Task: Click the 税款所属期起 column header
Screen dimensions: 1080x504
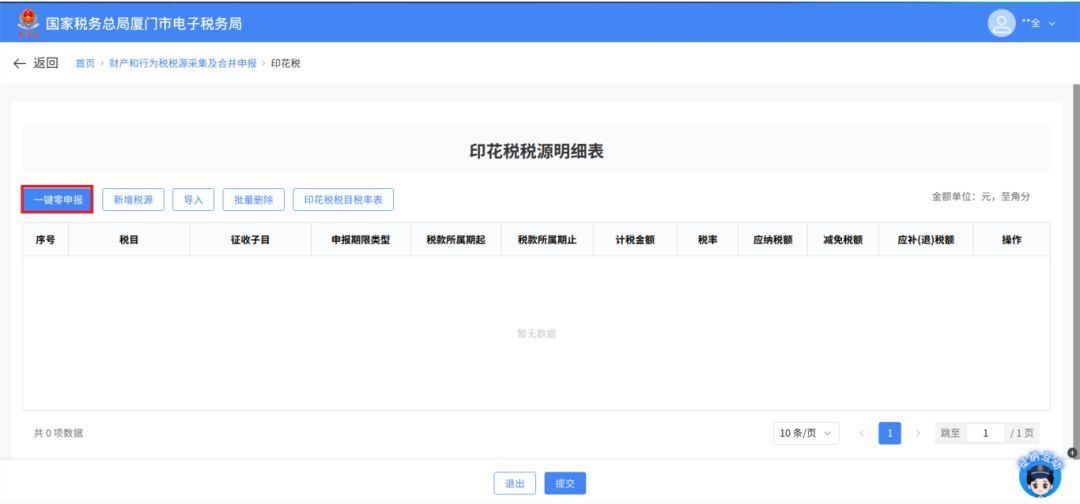Action: click(455, 240)
